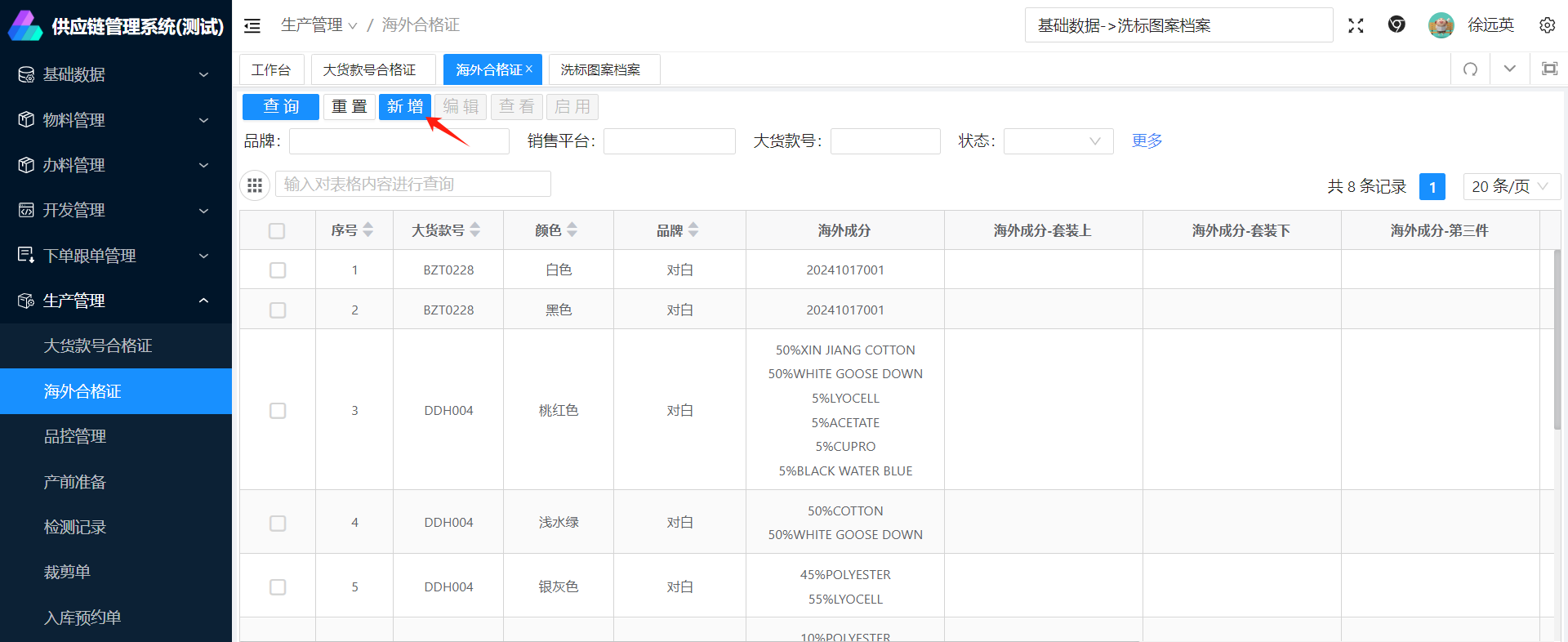Screen dimensions: 1568x642
Task: Toggle the select-all checkbox in table header
Action: [277, 231]
